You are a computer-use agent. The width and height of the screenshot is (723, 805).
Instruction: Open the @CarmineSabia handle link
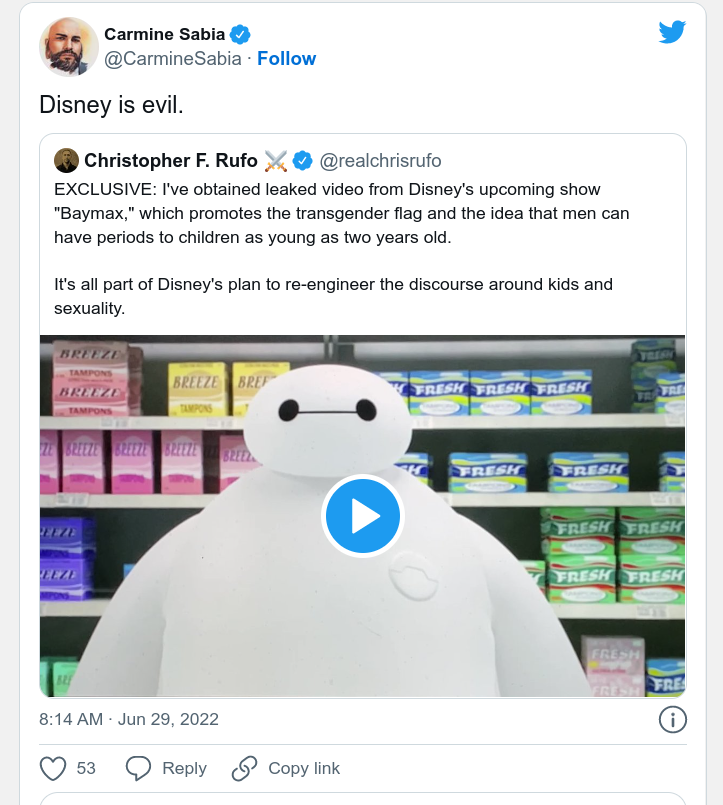click(173, 59)
